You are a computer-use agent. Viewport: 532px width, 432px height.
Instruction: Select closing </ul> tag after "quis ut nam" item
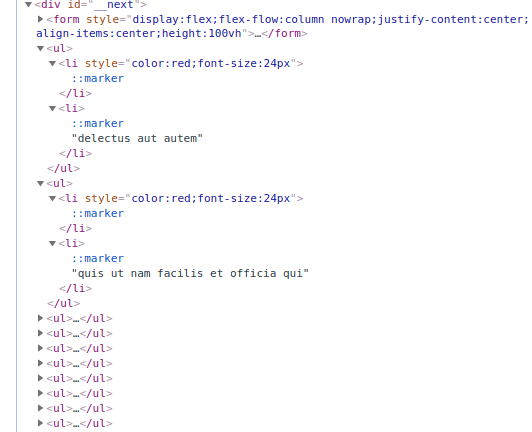pyautogui.click(x=64, y=303)
